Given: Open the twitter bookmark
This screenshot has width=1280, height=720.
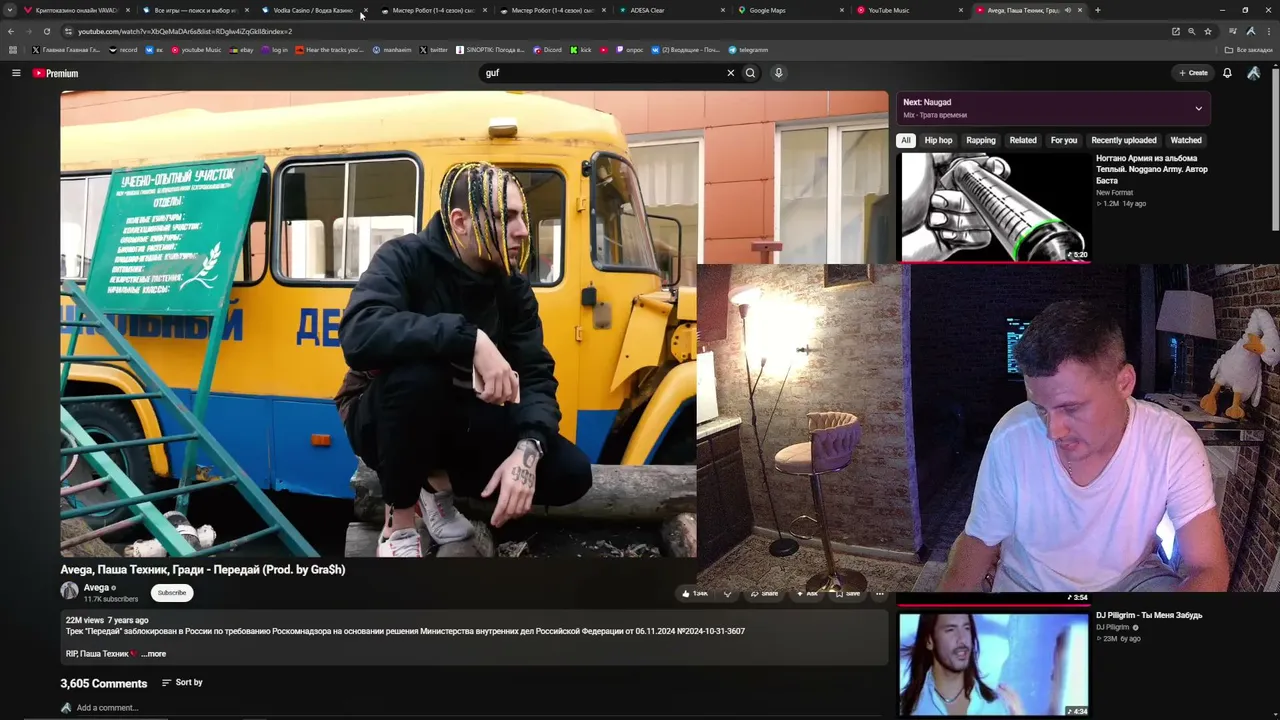Looking at the screenshot, I should click(434, 50).
